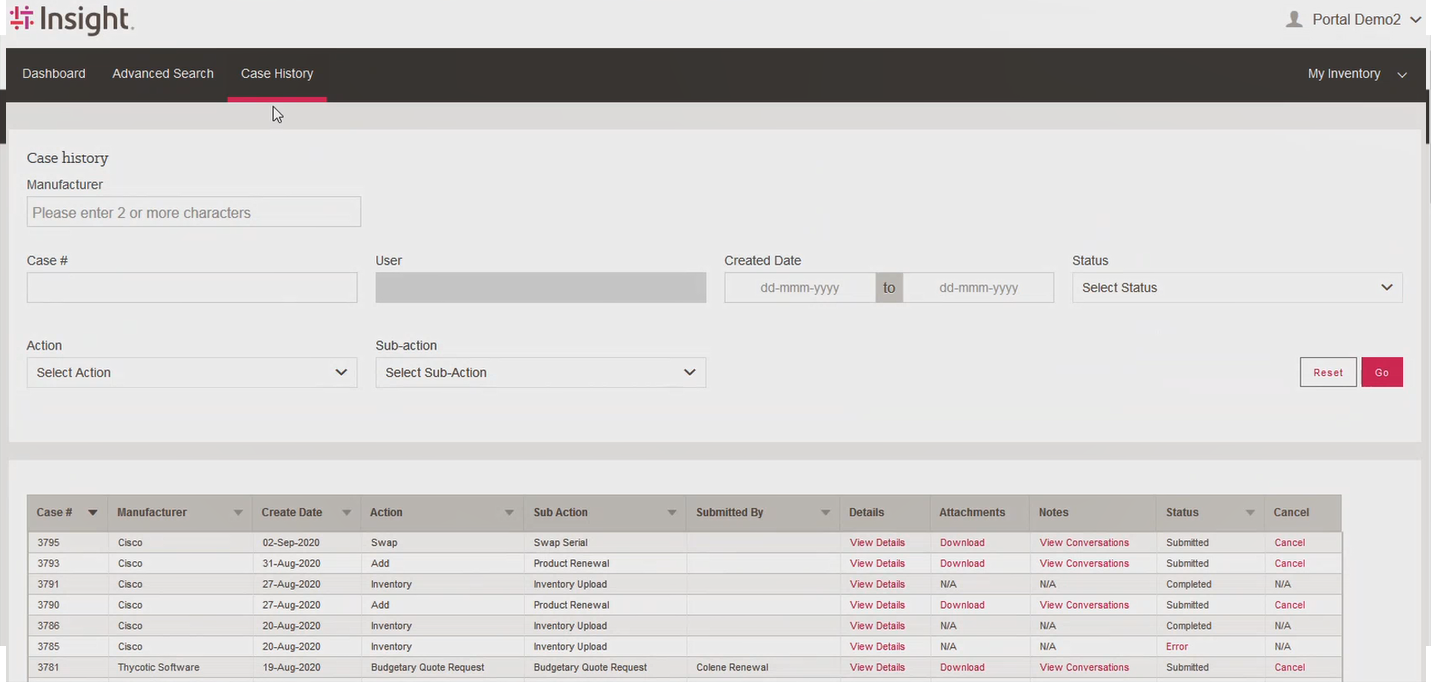Screen dimensions: 1431x682
Task: Open Submitted By column filter arrow
Action: (825, 512)
